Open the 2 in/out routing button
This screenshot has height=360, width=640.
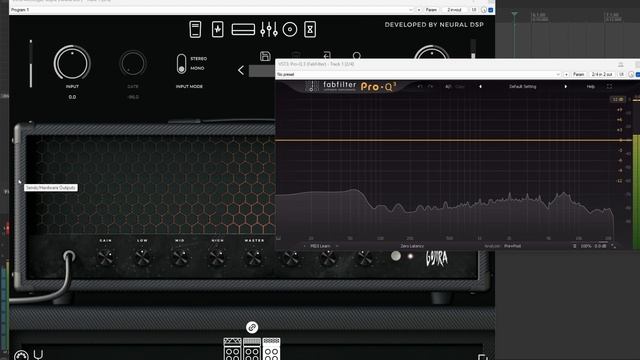tap(454, 10)
